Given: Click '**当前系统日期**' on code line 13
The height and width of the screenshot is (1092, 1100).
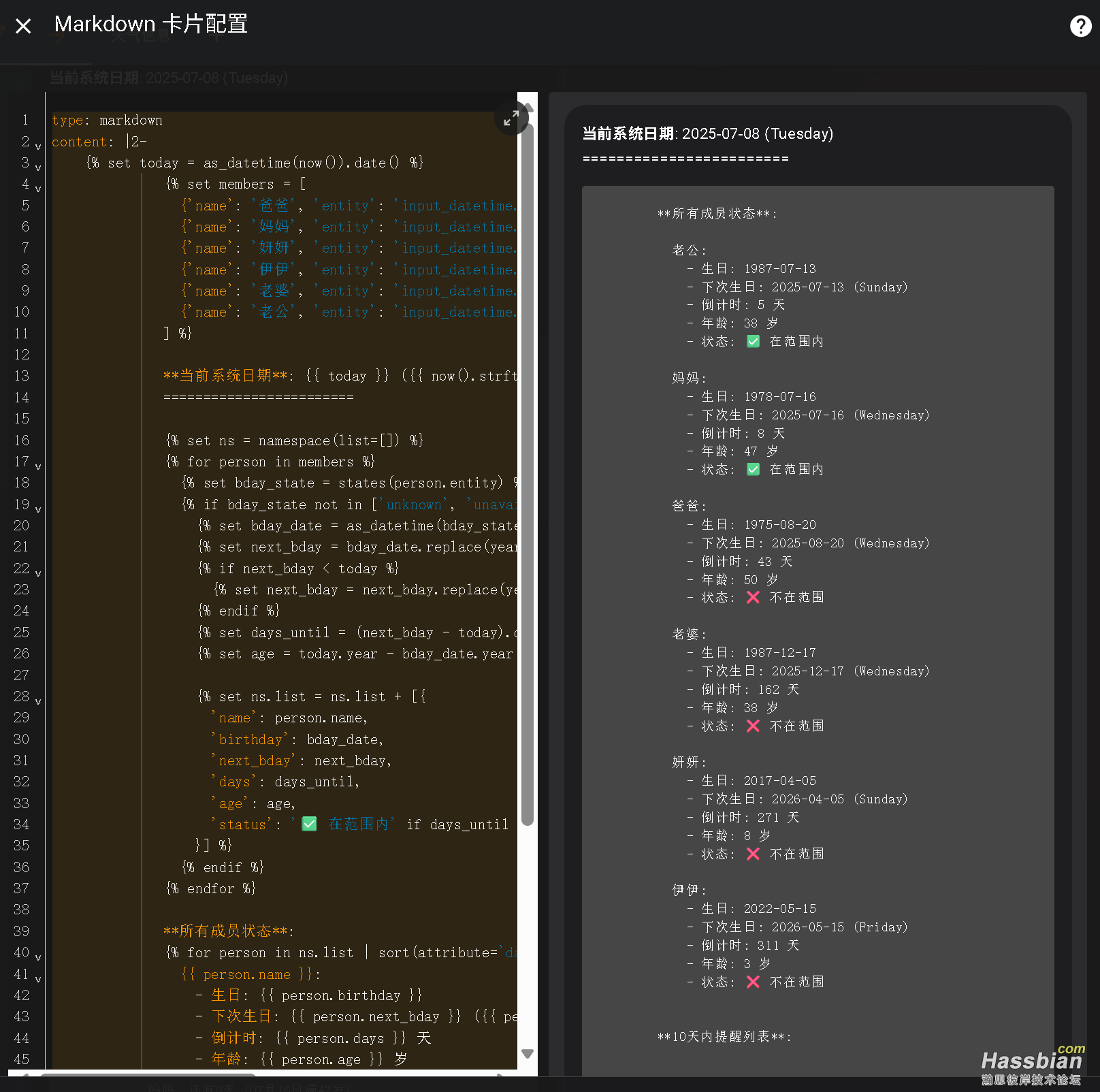Looking at the screenshot, I should (x=226, y=376).
